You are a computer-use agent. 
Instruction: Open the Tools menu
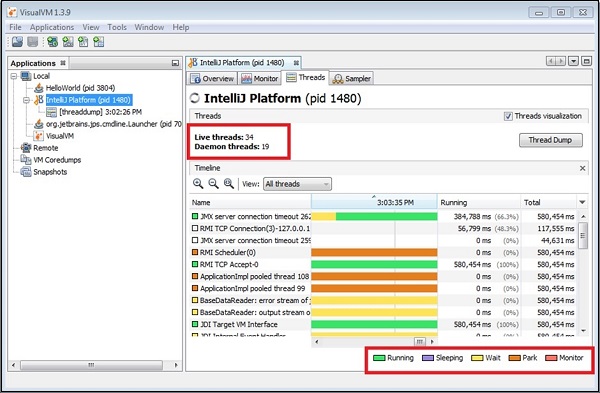(x=117, y=27)
